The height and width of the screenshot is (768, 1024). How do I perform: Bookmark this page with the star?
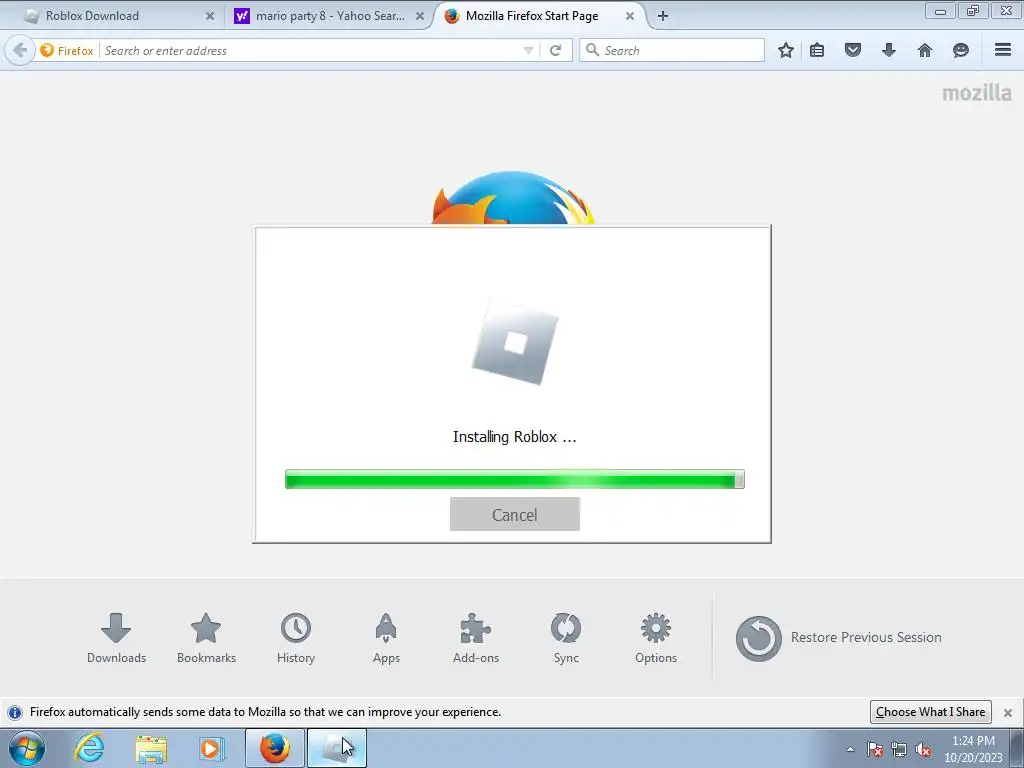click(786, 50)
